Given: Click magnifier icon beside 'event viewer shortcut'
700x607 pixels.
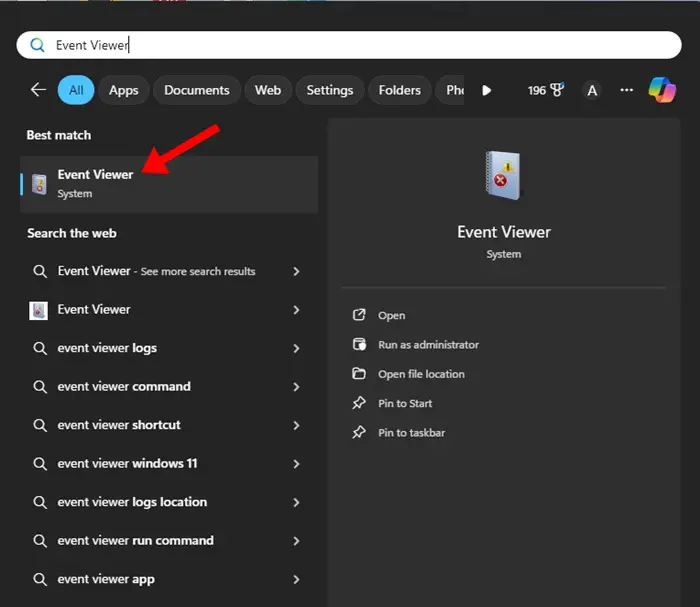Looking at the screenshot, I should 40,425.
